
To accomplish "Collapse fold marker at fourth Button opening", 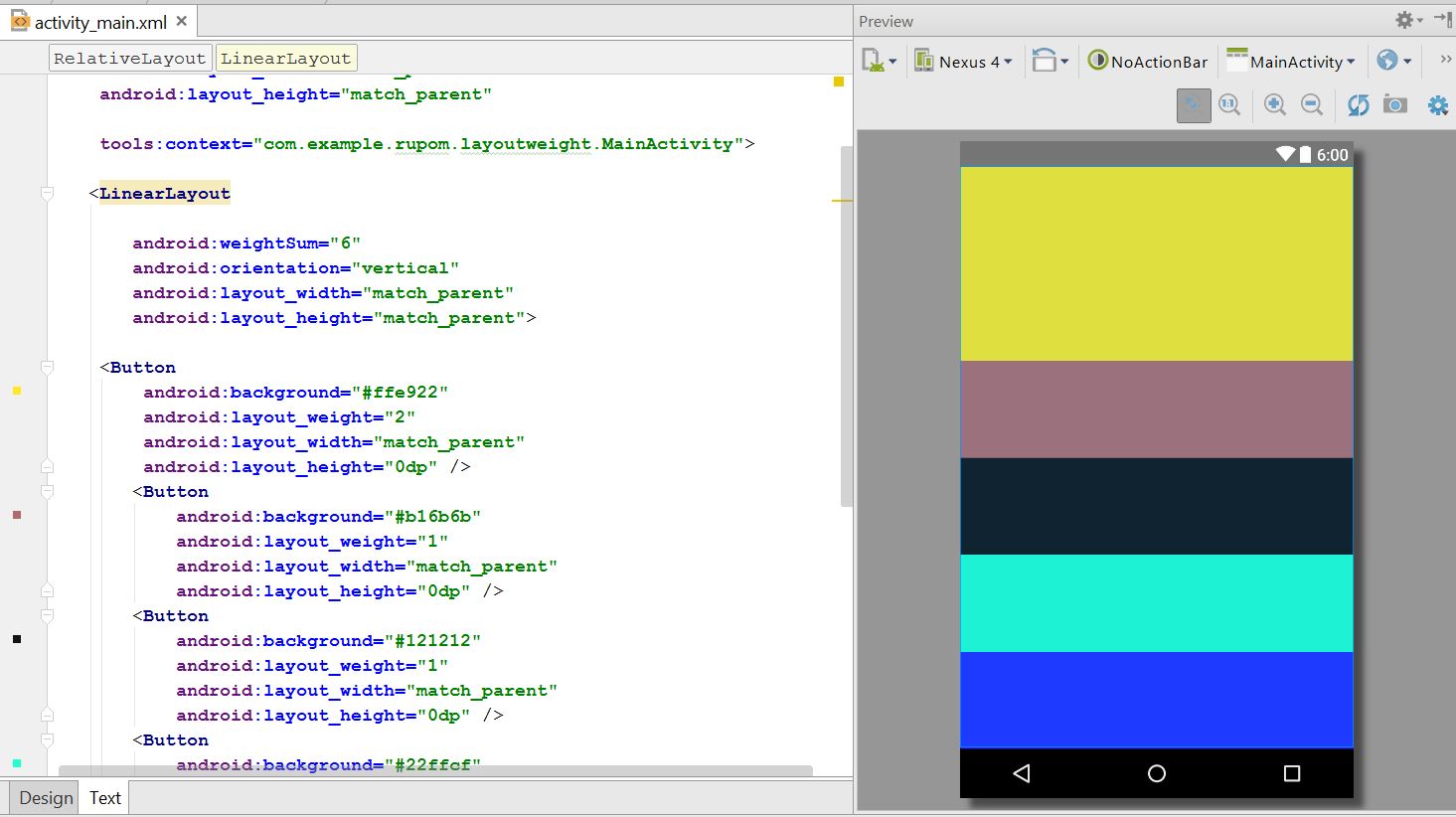I will [47, 739].
